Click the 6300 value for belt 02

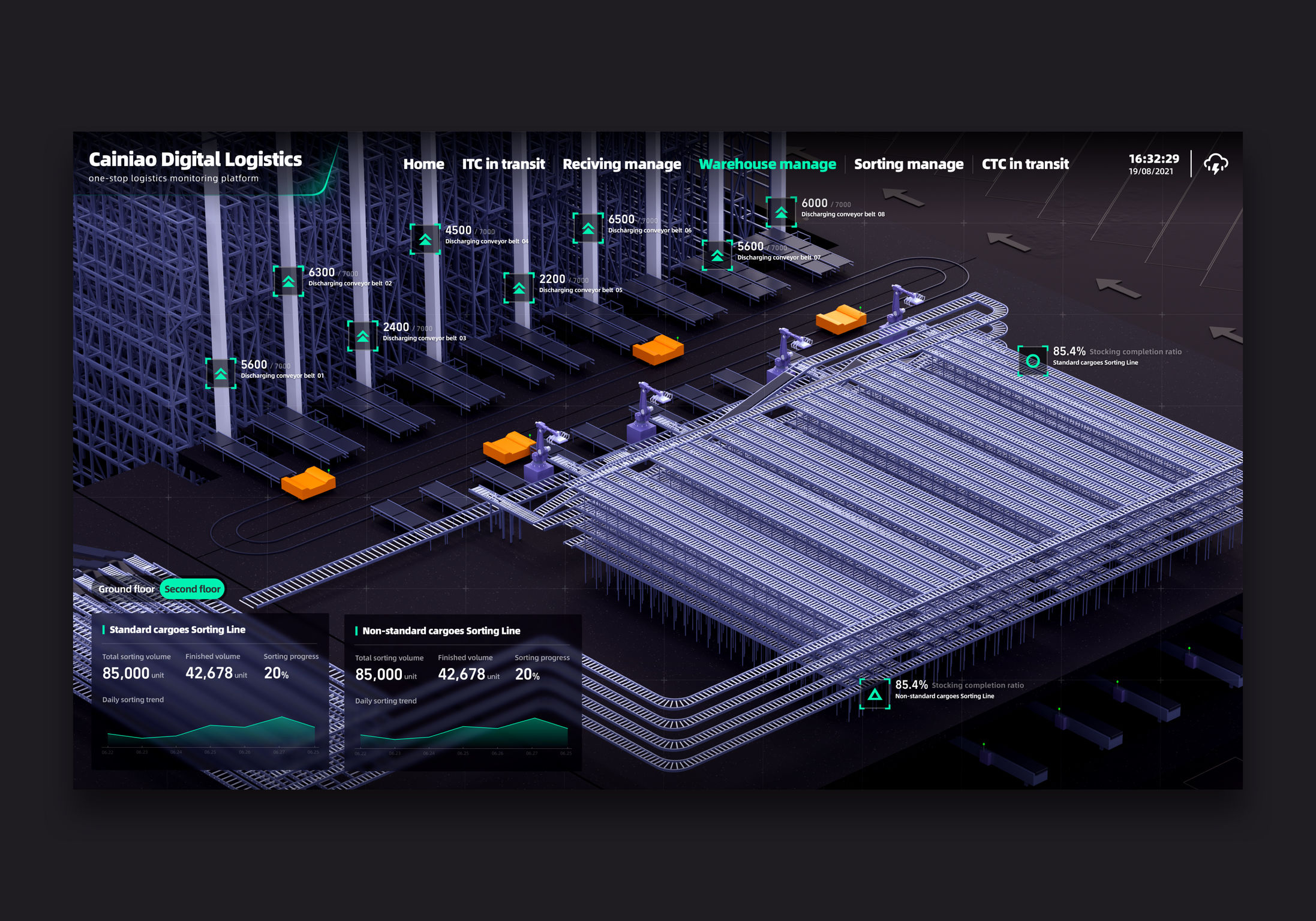tap(322, 272)
